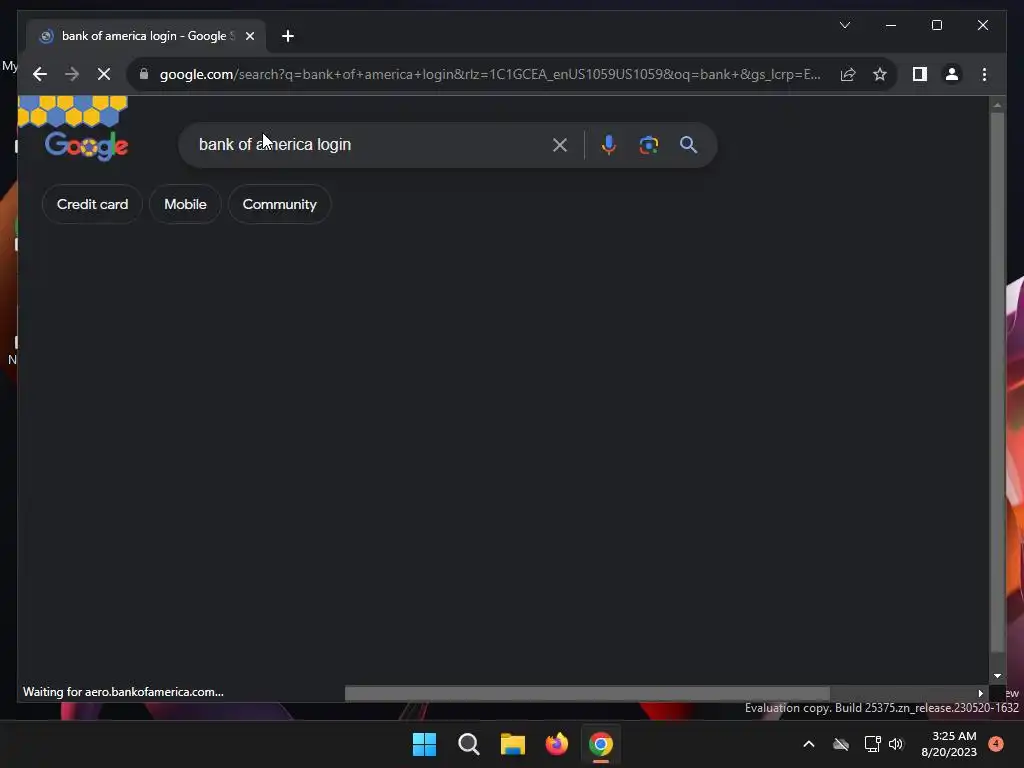Image resolution: width=1024 pixels, height=768 pixels.
Task: Open Chrome three-dot menu
Action: coord(984,74)
